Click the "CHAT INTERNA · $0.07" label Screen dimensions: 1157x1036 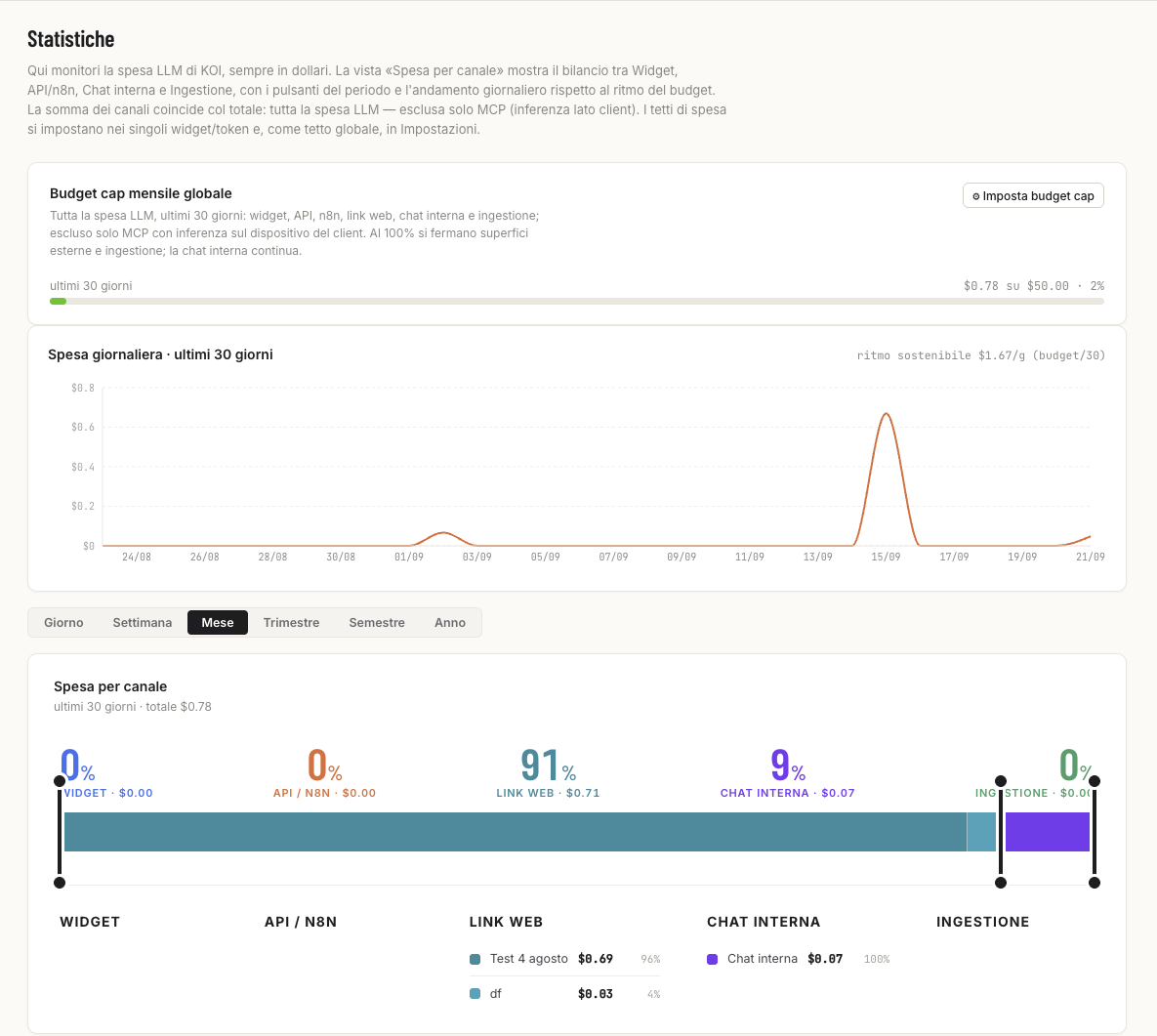tap(787, 793)
